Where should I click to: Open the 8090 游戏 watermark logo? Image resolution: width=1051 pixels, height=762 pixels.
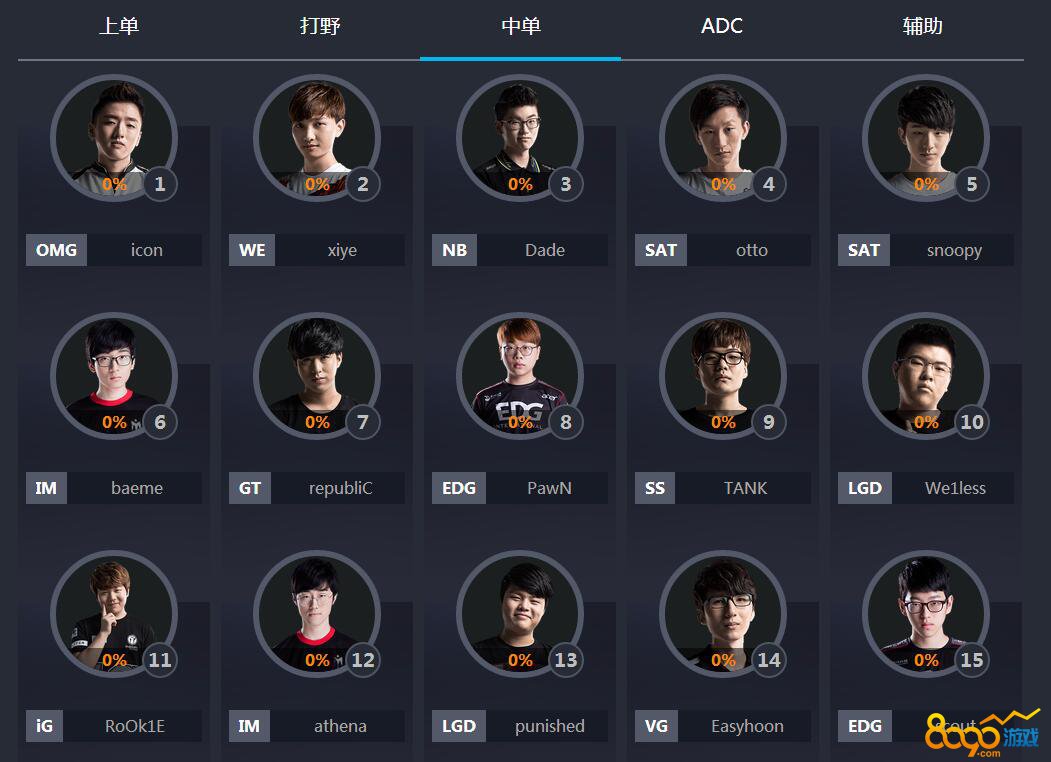[982, 734]
